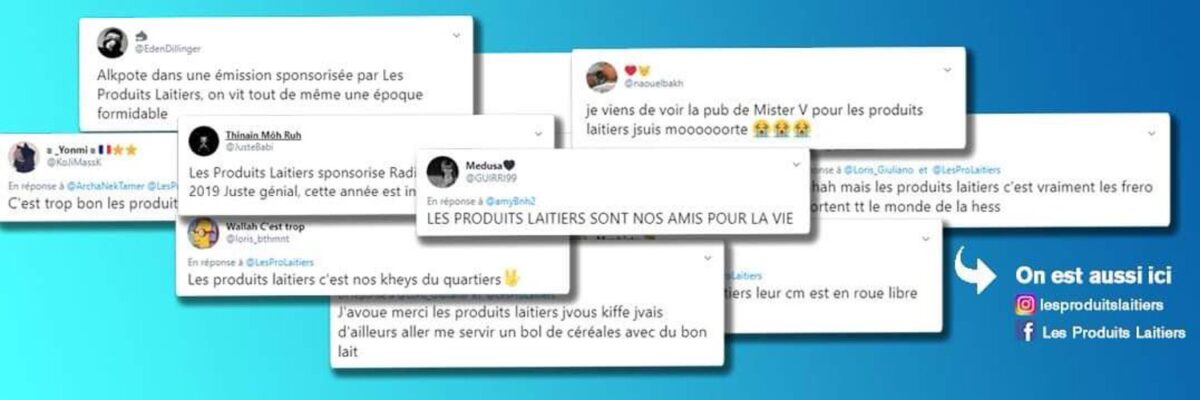The image size is (1200, 400).
Task: Click the Instagram icon
Action: pos(1025,305)
